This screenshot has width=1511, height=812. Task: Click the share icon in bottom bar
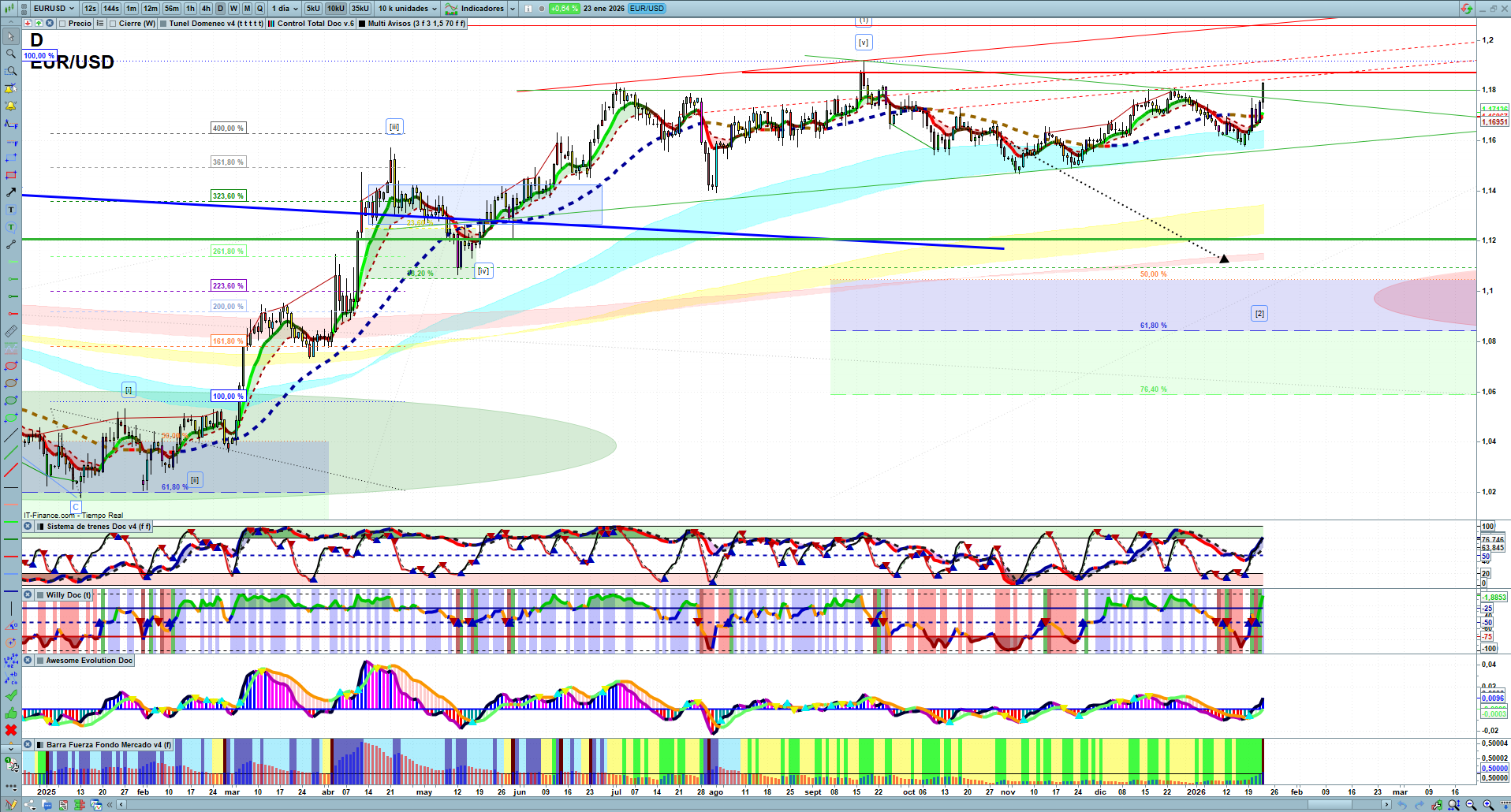point(29,805)
